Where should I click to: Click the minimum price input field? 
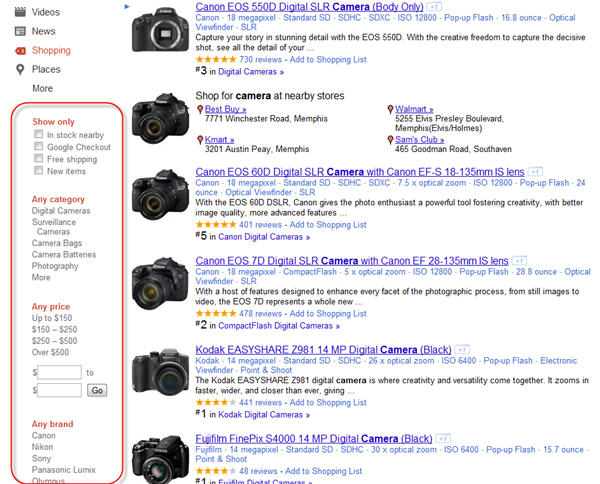click(60, 372)
